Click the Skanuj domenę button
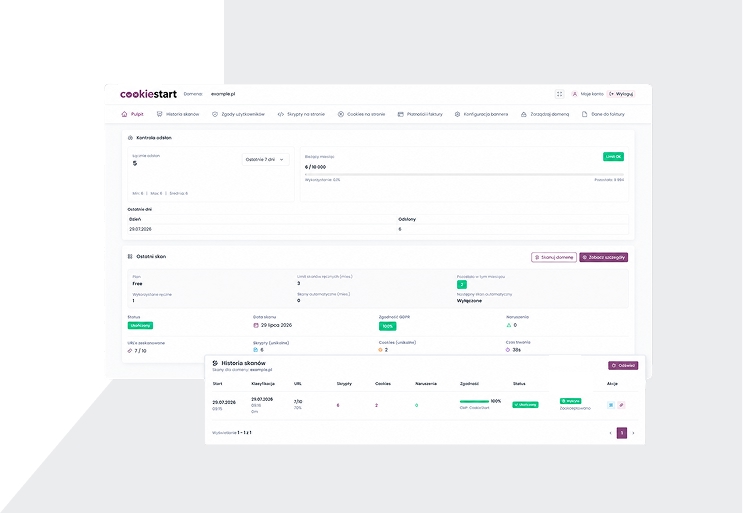 (x=554, y=257)
